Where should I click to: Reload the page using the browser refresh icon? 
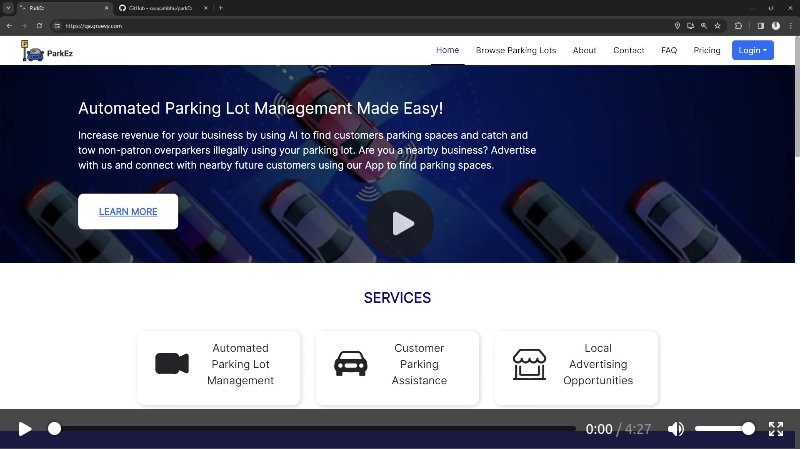tap(39, 25)
